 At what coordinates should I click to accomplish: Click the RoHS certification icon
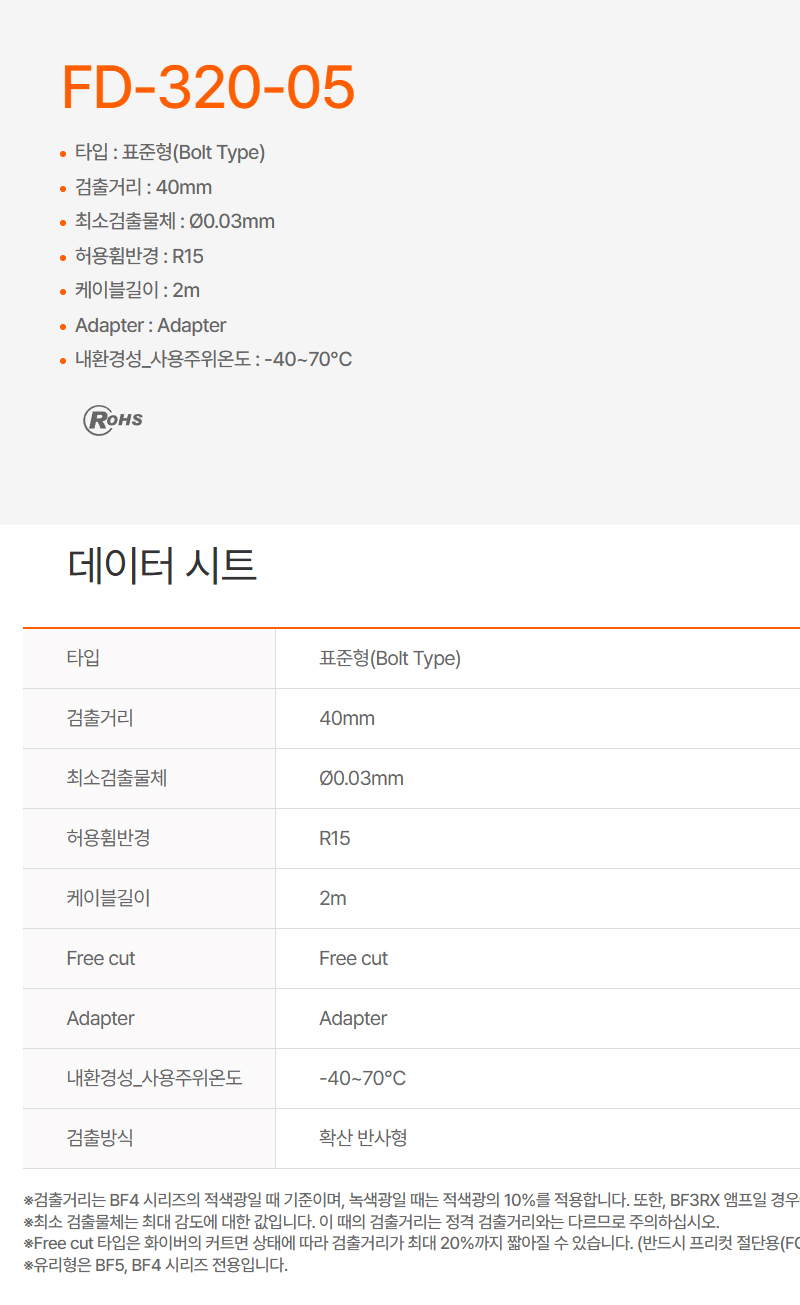(112, 420)
